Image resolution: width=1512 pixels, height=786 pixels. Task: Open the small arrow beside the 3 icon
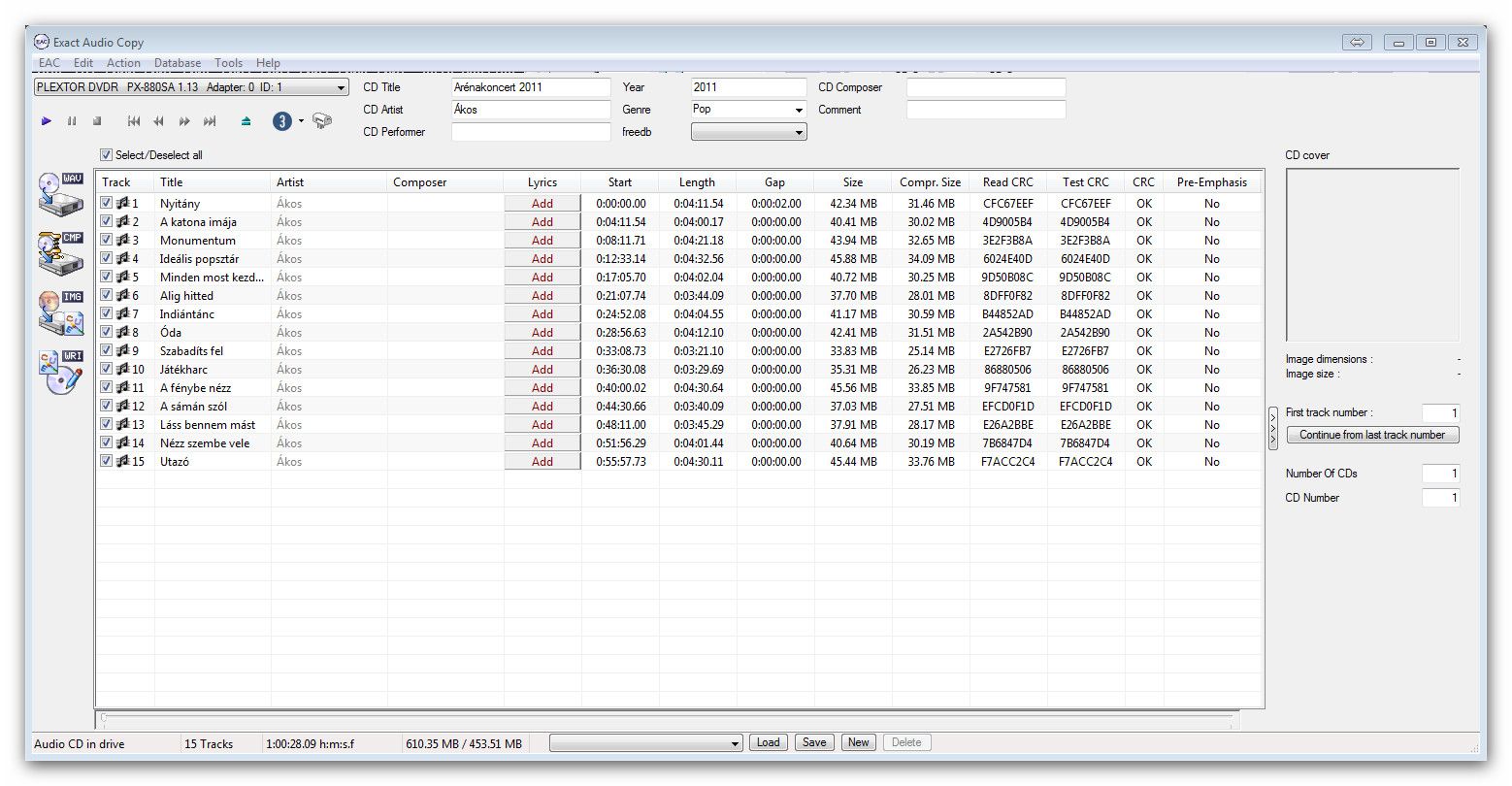click(x=301, y=121)
